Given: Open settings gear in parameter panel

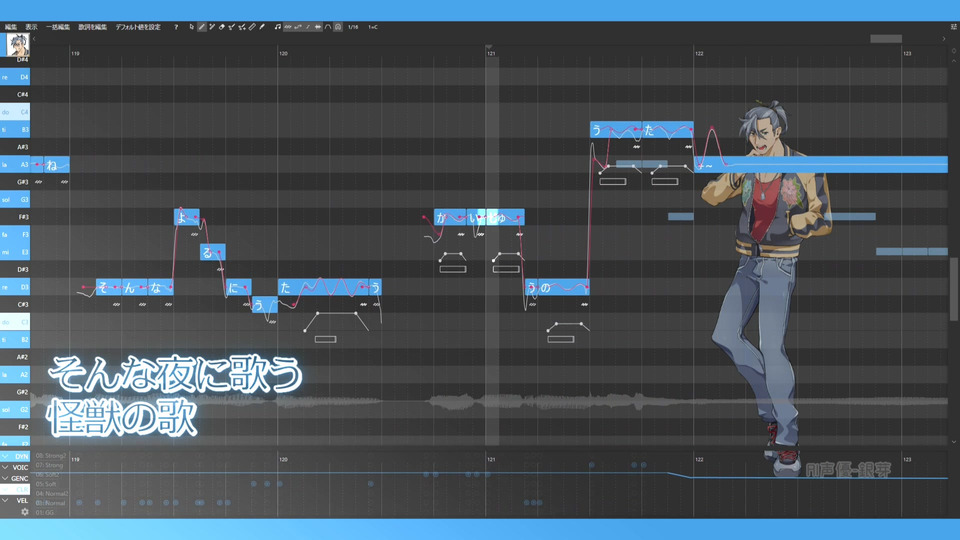Looking at the screenshot, I should tap(24, 512).
